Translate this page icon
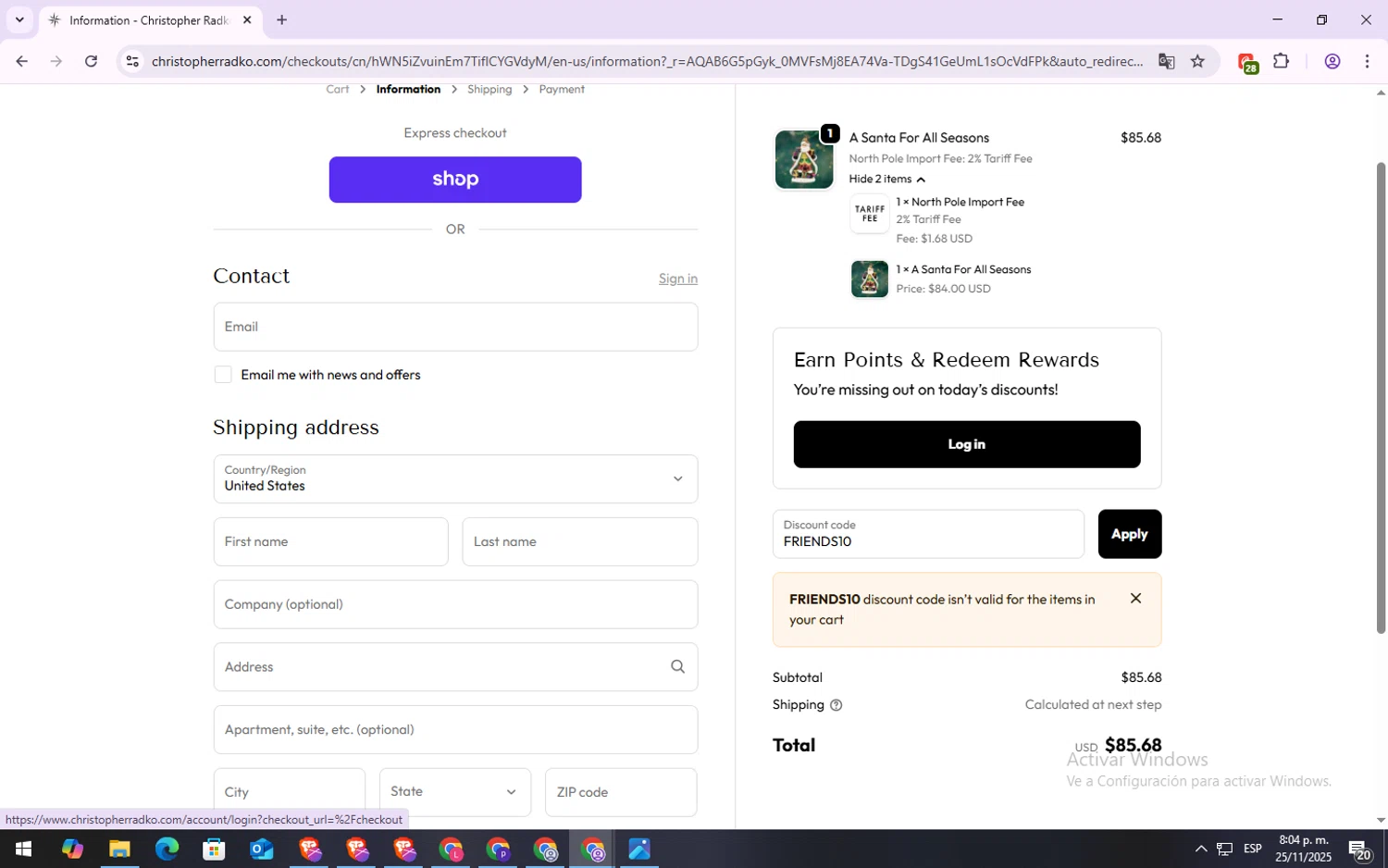 1166,61
